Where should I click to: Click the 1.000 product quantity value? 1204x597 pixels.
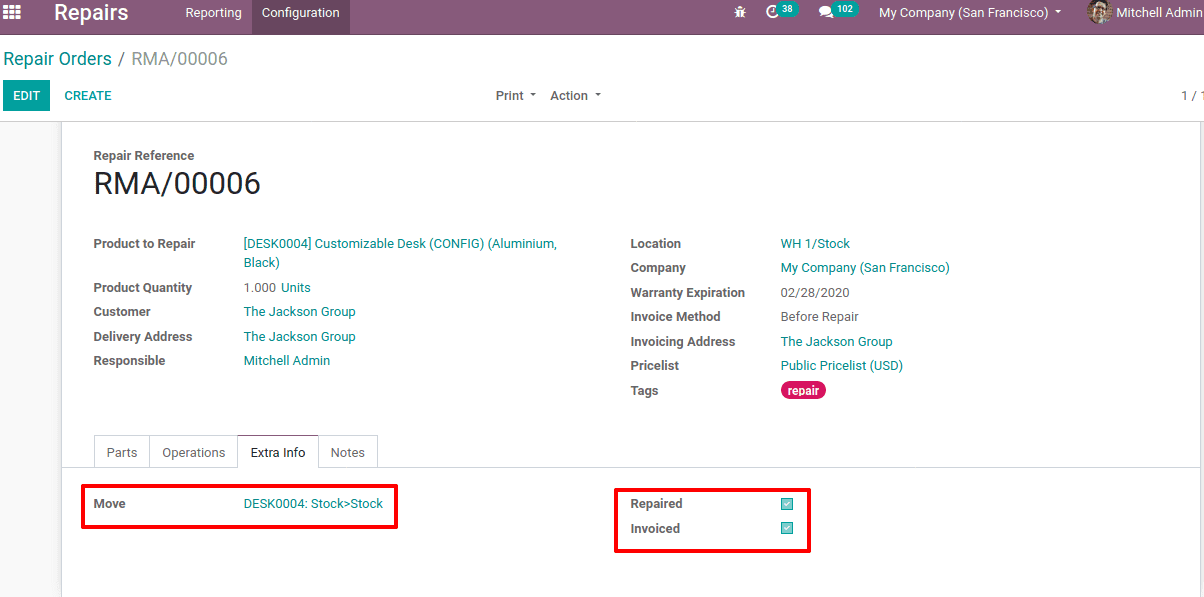260,288
